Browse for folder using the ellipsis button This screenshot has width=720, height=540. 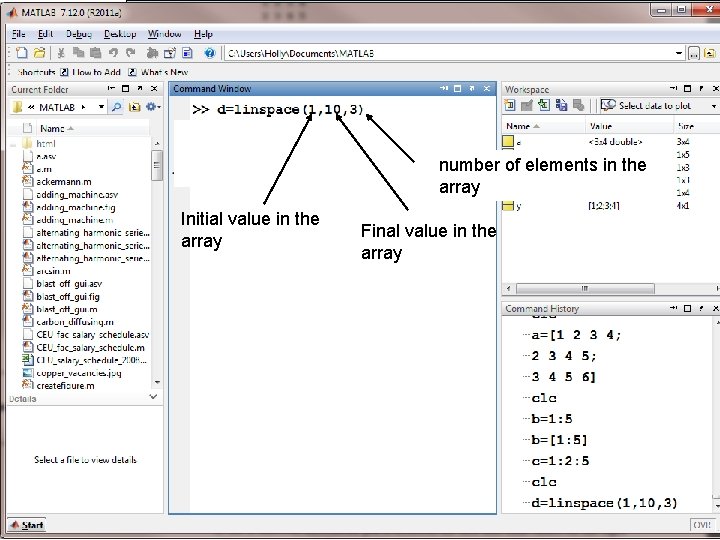pos(694,54)
